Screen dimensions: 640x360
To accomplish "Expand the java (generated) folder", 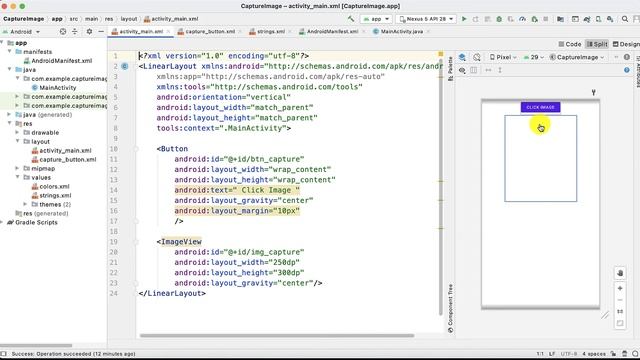I will 9,114.
